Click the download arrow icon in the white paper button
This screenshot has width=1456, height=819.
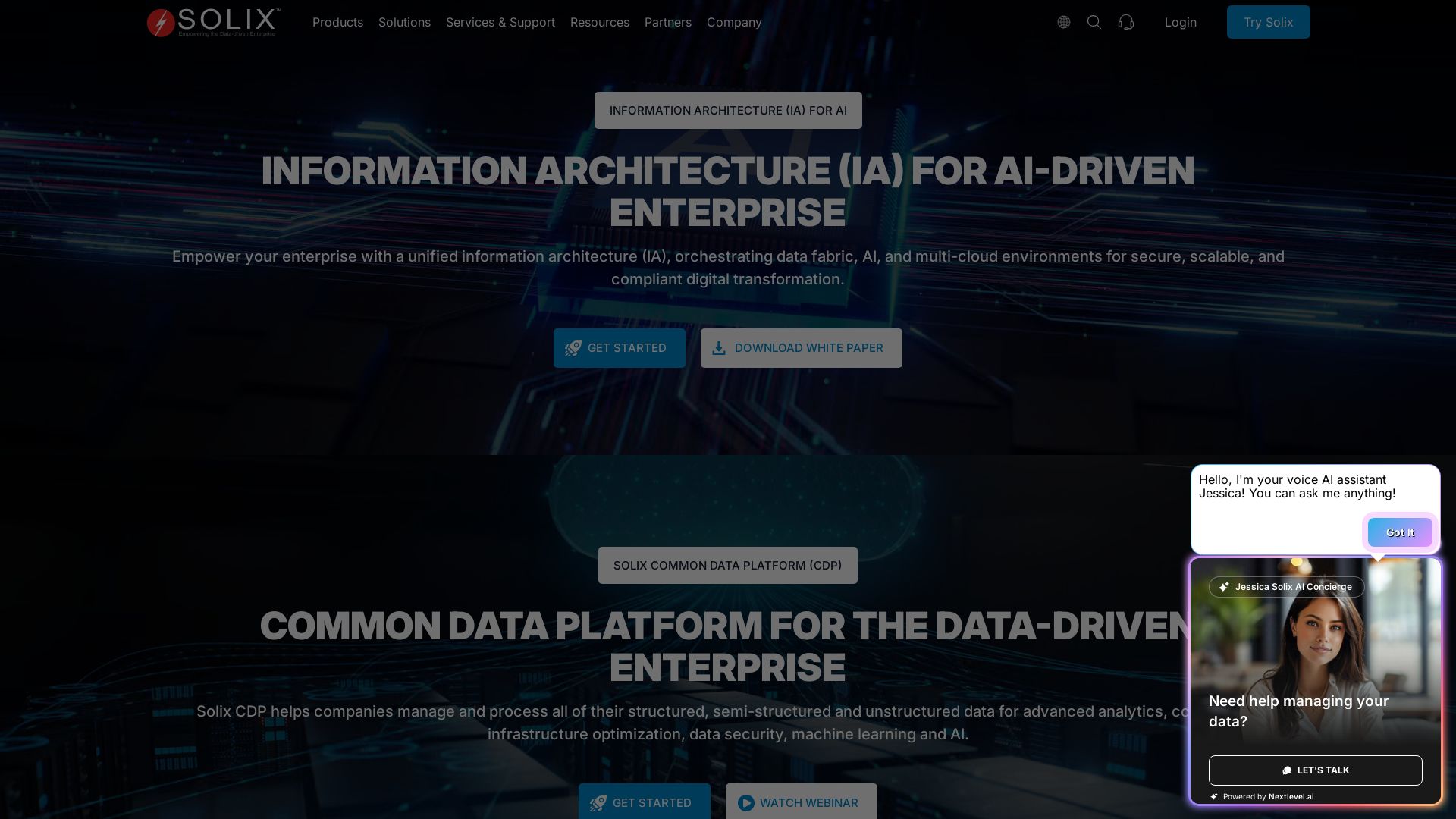(719, 348)
